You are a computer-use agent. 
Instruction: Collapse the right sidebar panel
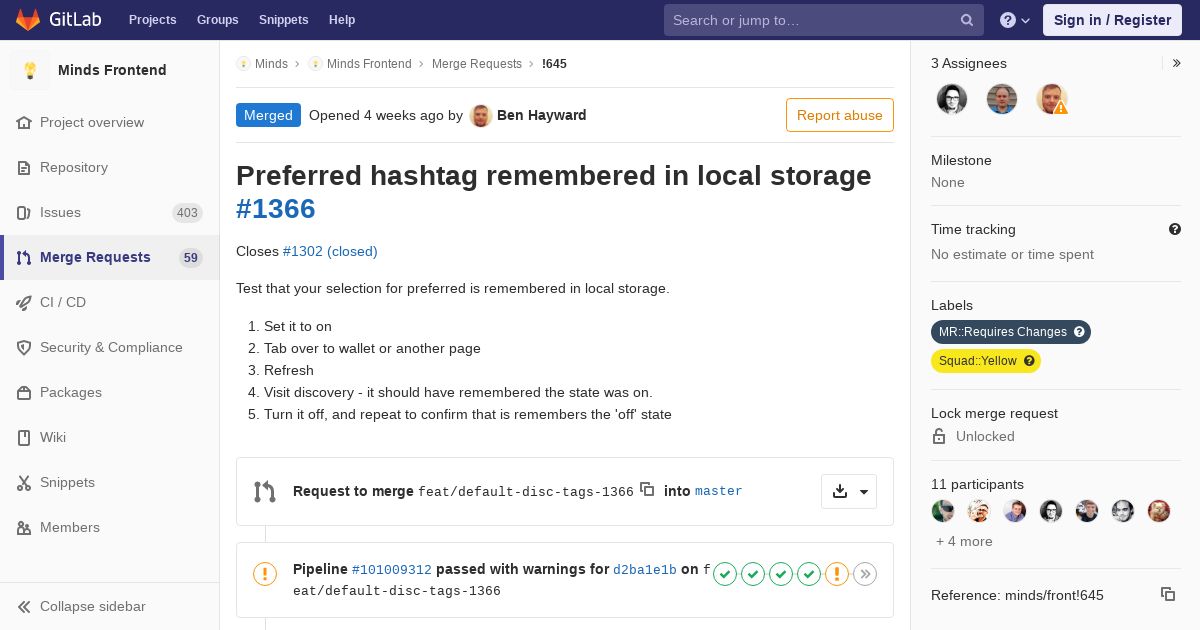pos(1176,63)
